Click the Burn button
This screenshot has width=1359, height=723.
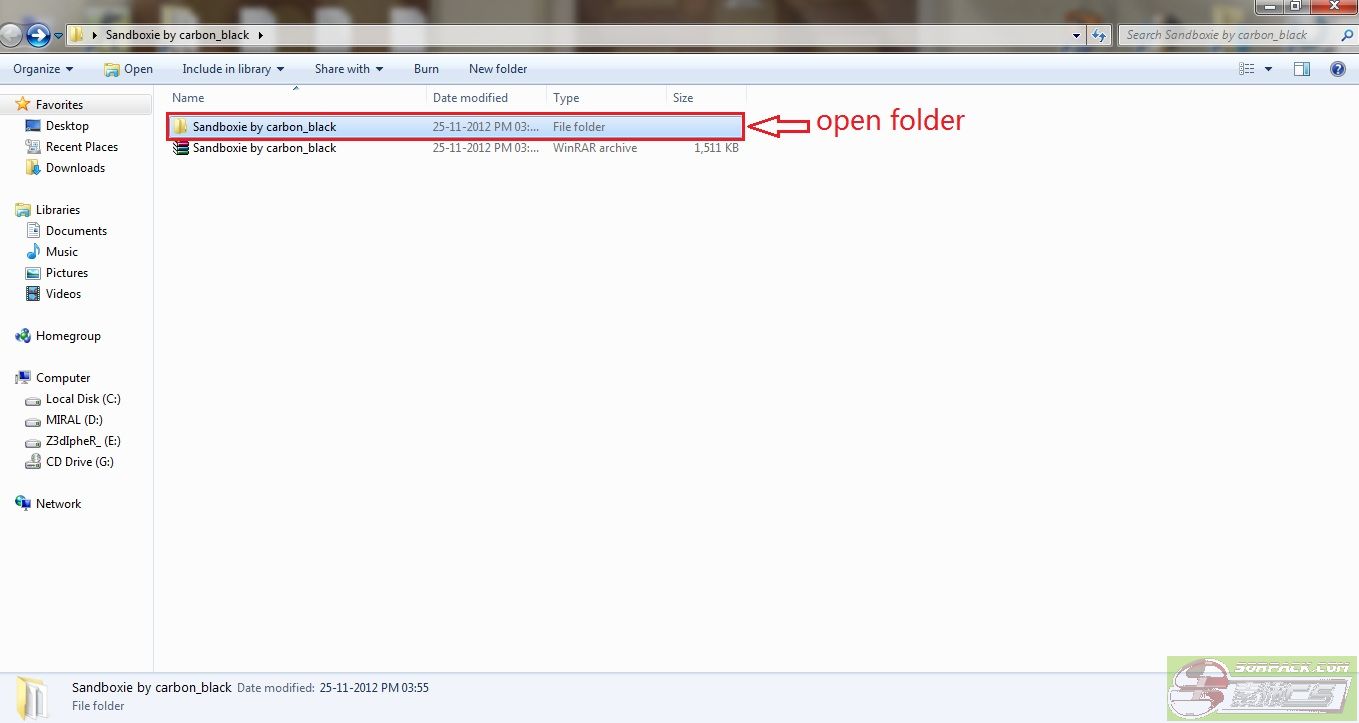pos(426,69)
